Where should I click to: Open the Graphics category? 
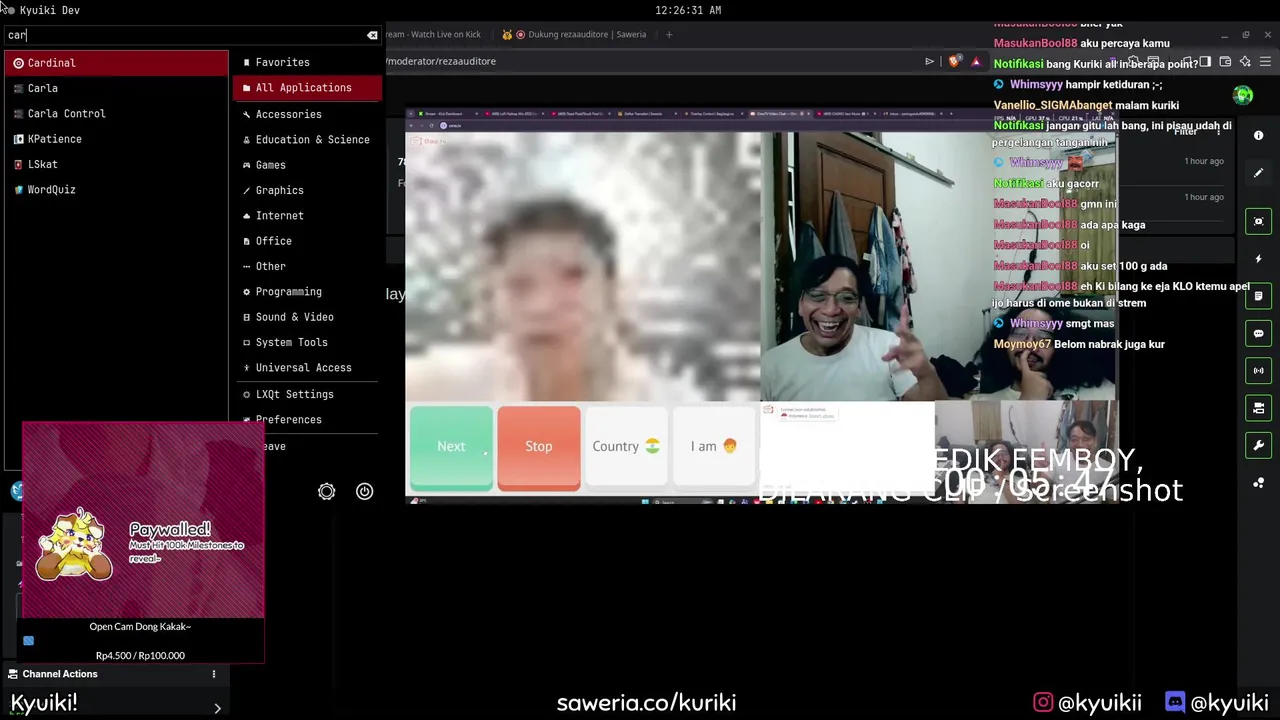tap(307, 190)
